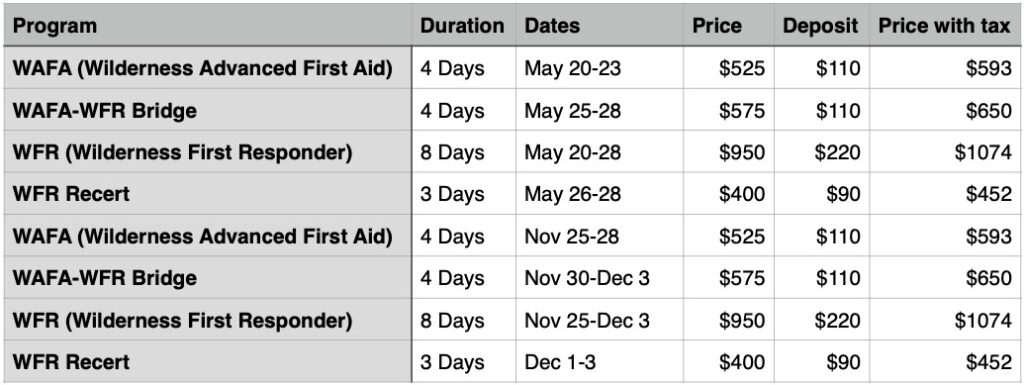Select the $220 deposit in May 20-28 row
1024x385 pixels.
point(821,151)
